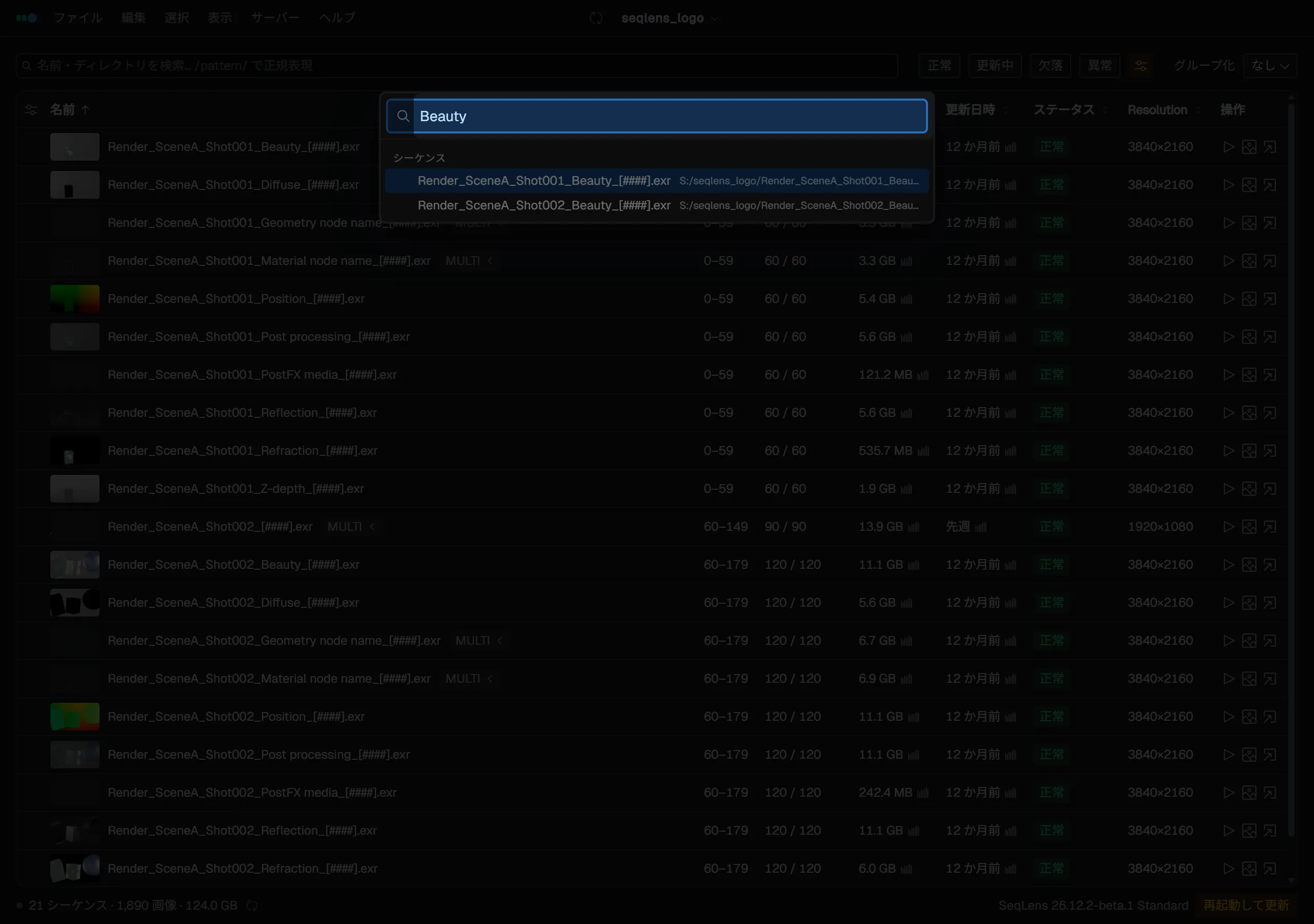
Task: Open image viewer icon for Shot001_PostFX media row
Action: pos(1249,375)
